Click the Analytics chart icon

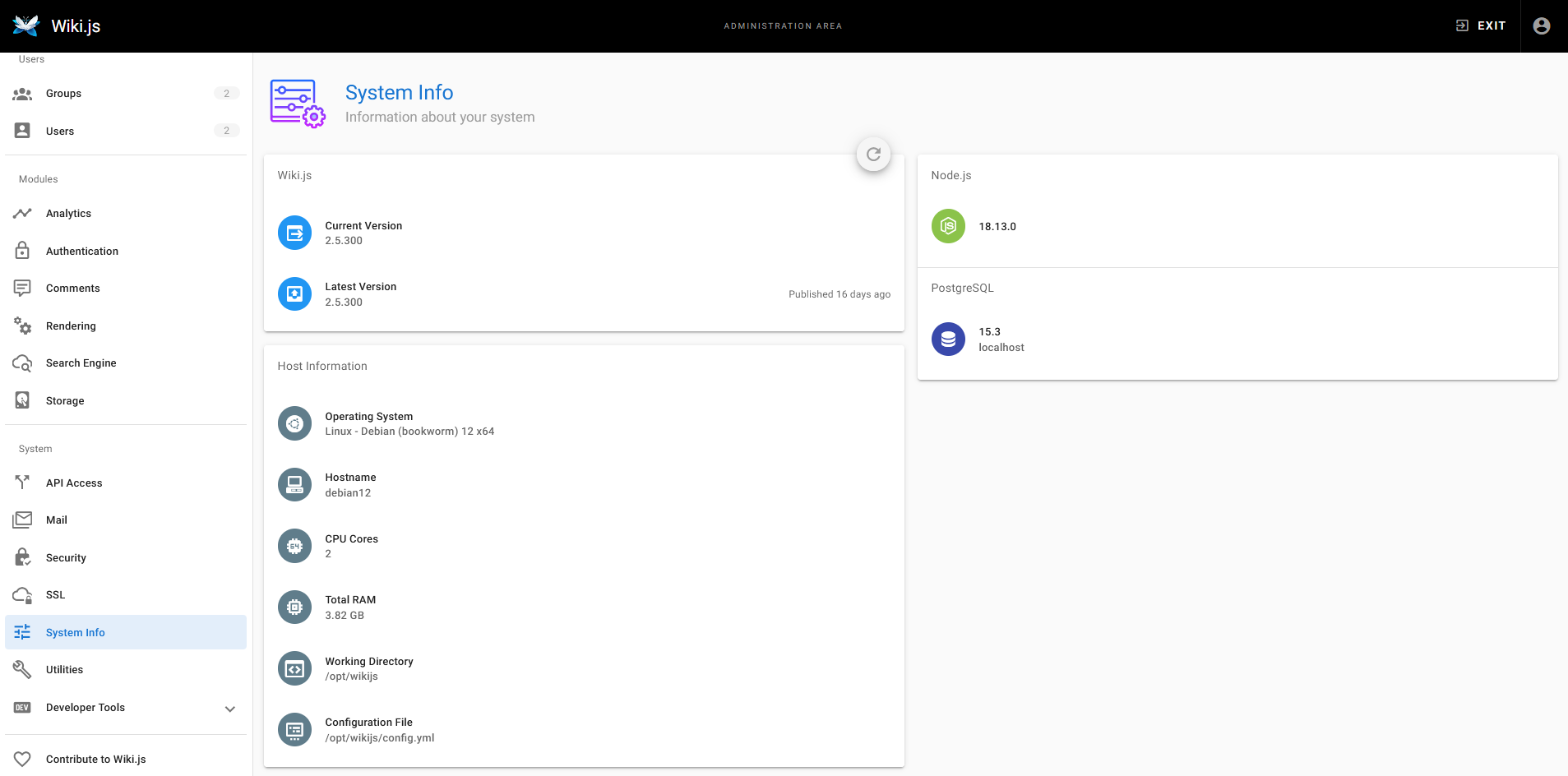point(22,214)
